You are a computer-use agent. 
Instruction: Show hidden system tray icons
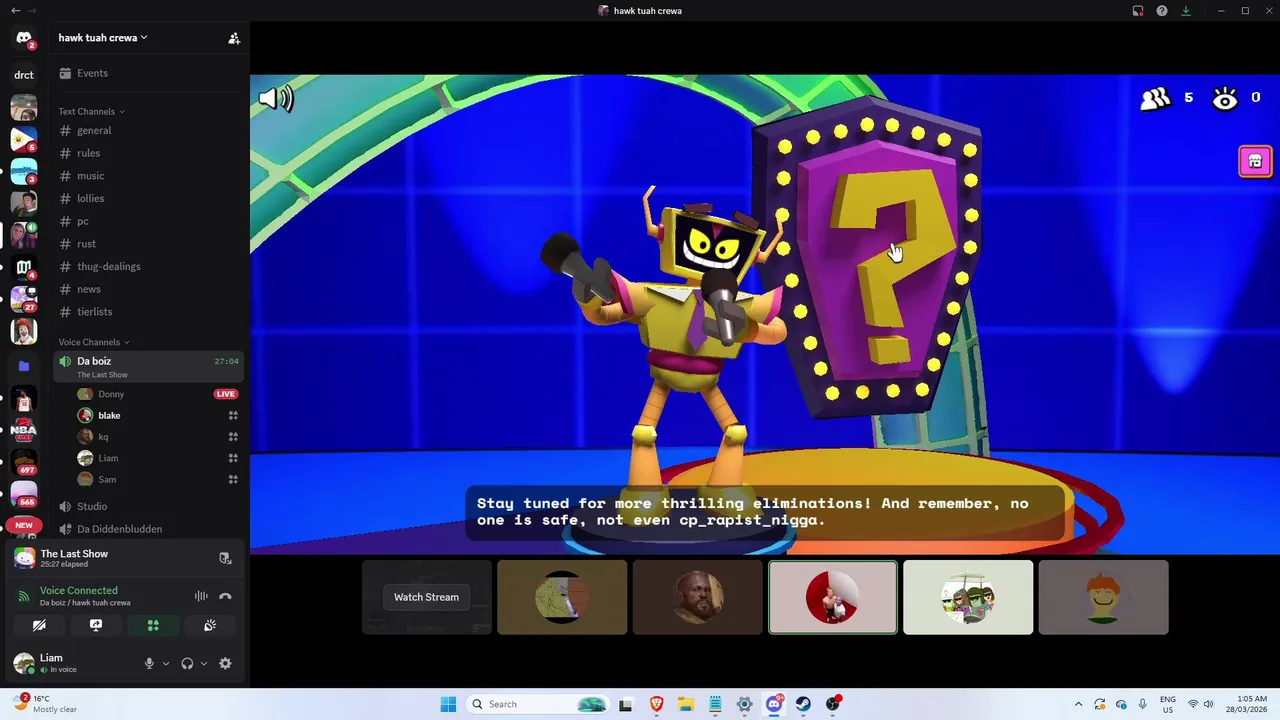(x=1078, y=704)
